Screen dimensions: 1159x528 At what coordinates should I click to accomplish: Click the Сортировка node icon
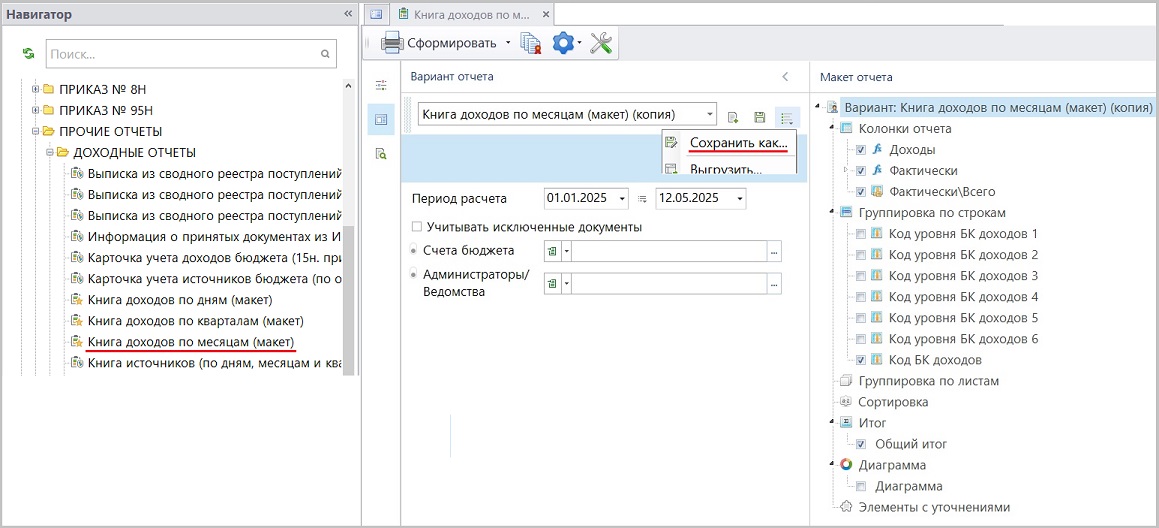[x=847, y=402]
